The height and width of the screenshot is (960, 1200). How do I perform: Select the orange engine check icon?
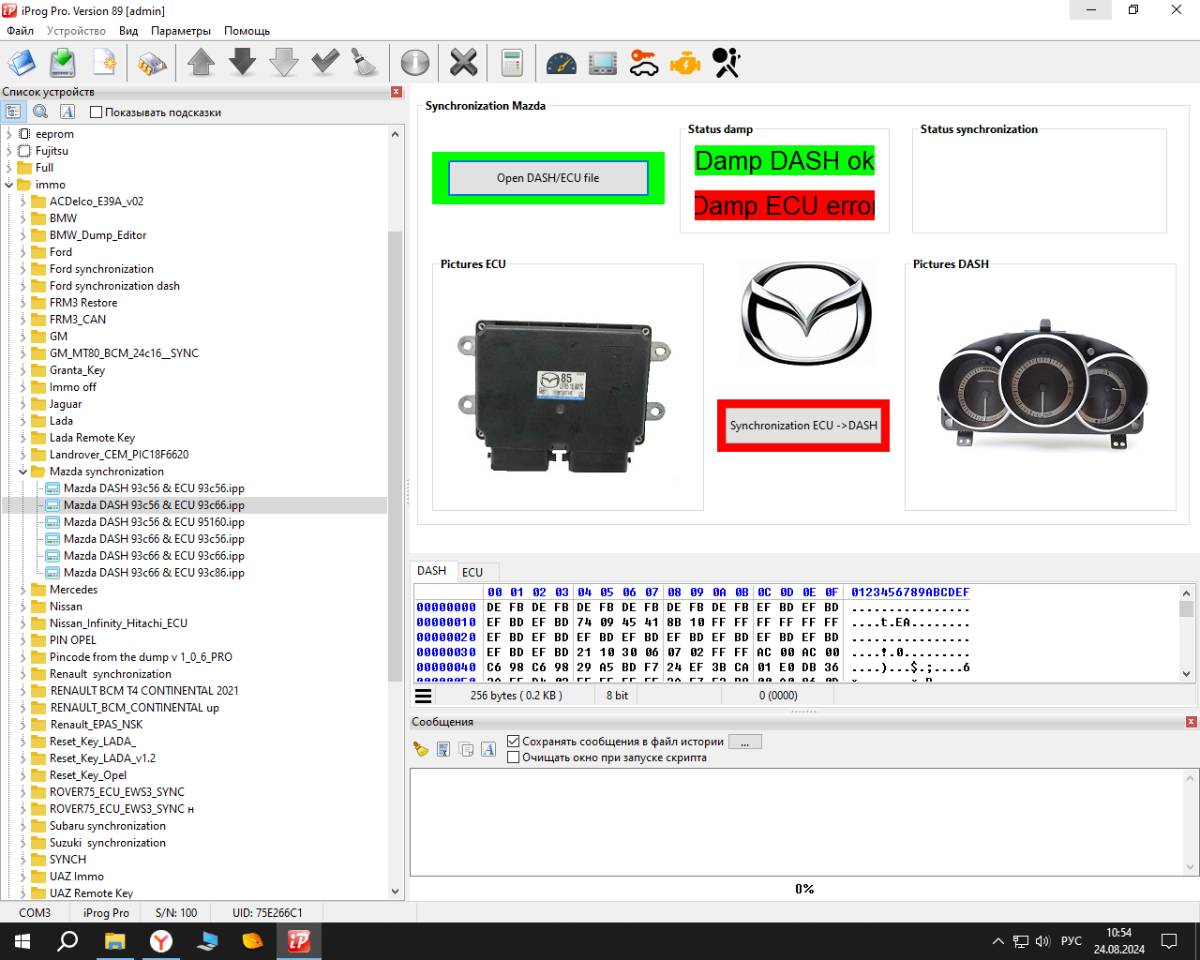click(685, 63)
